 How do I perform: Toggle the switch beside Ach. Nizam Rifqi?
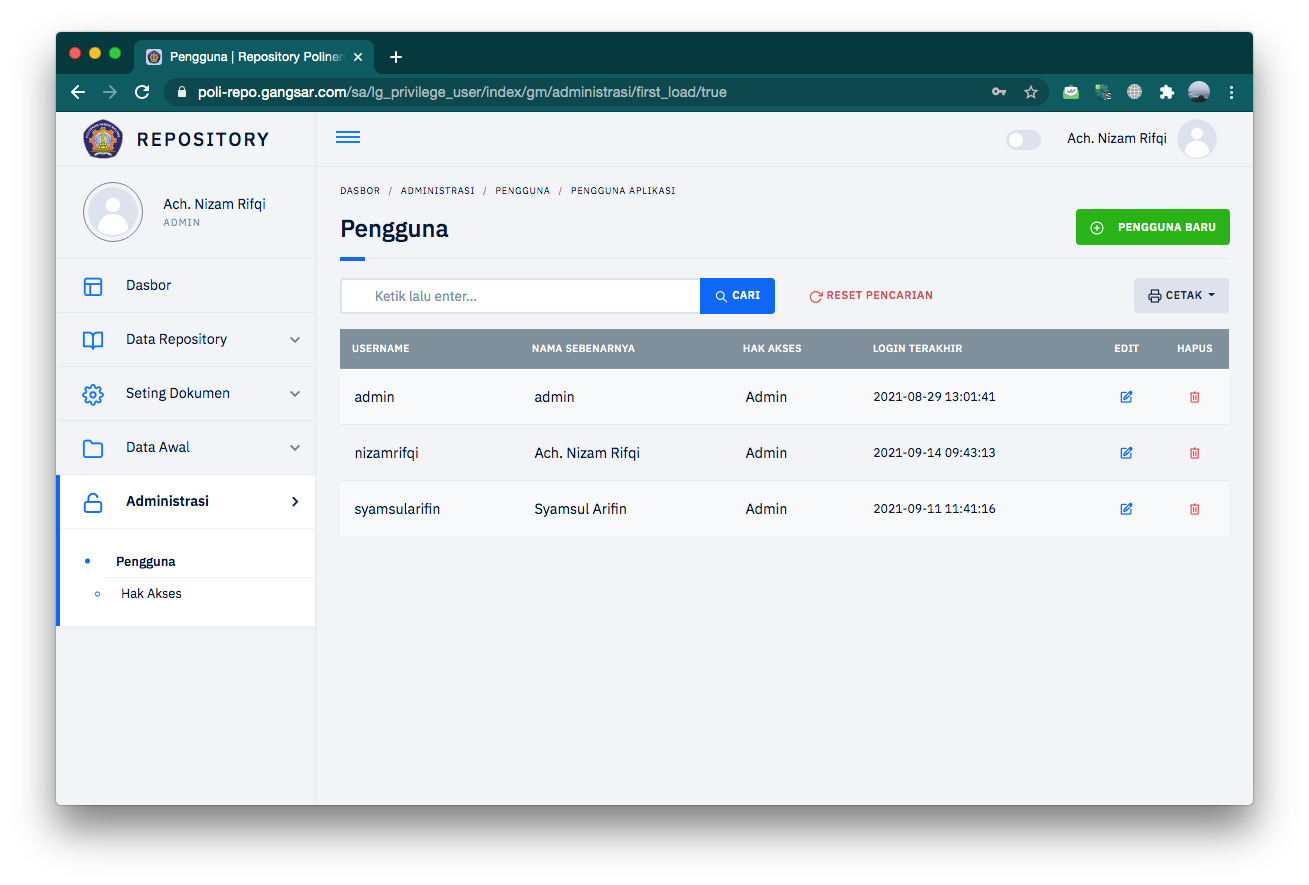coord(1022,140)
